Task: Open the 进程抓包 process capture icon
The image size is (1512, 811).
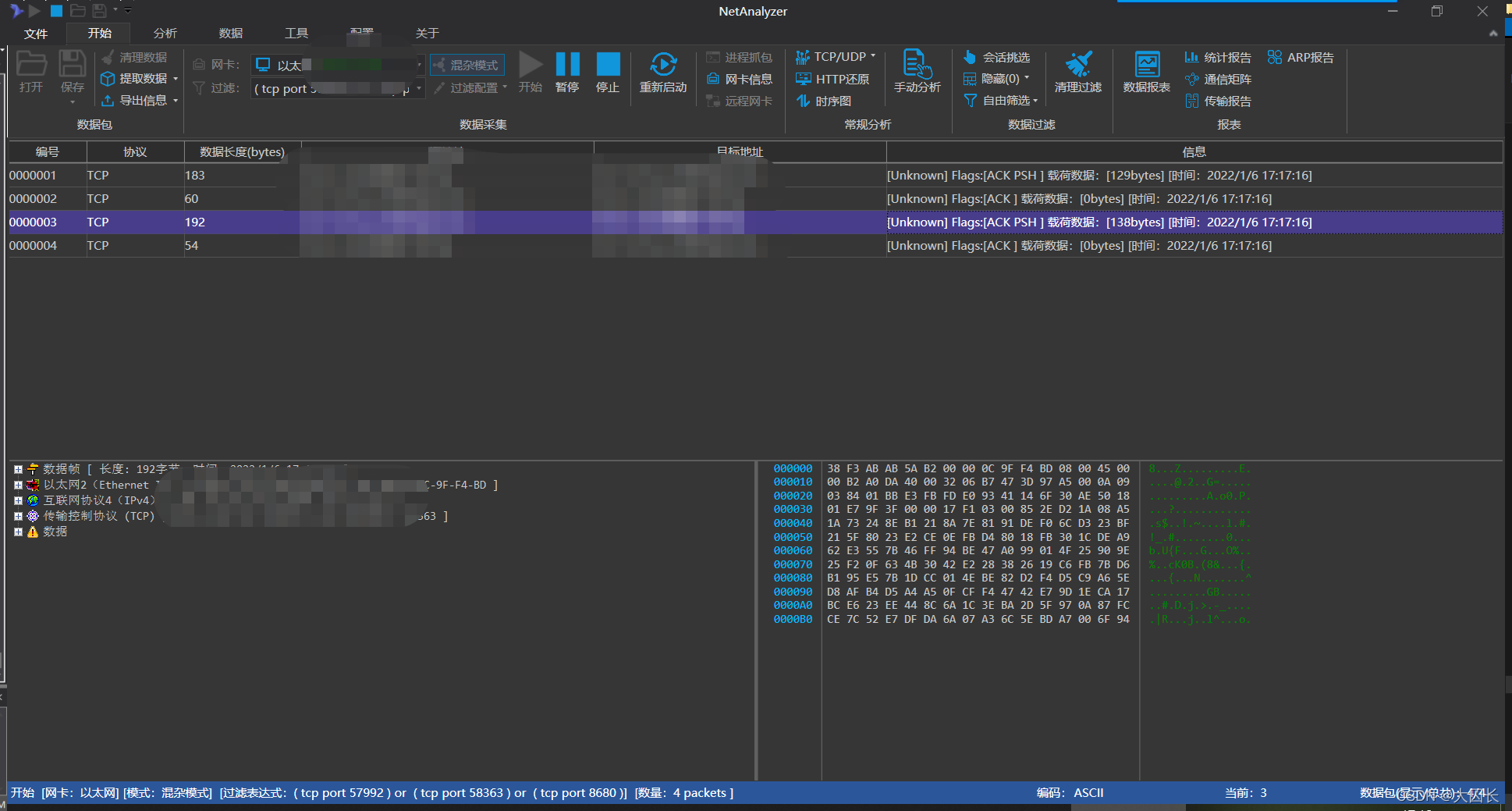Action: coord(713,57)
